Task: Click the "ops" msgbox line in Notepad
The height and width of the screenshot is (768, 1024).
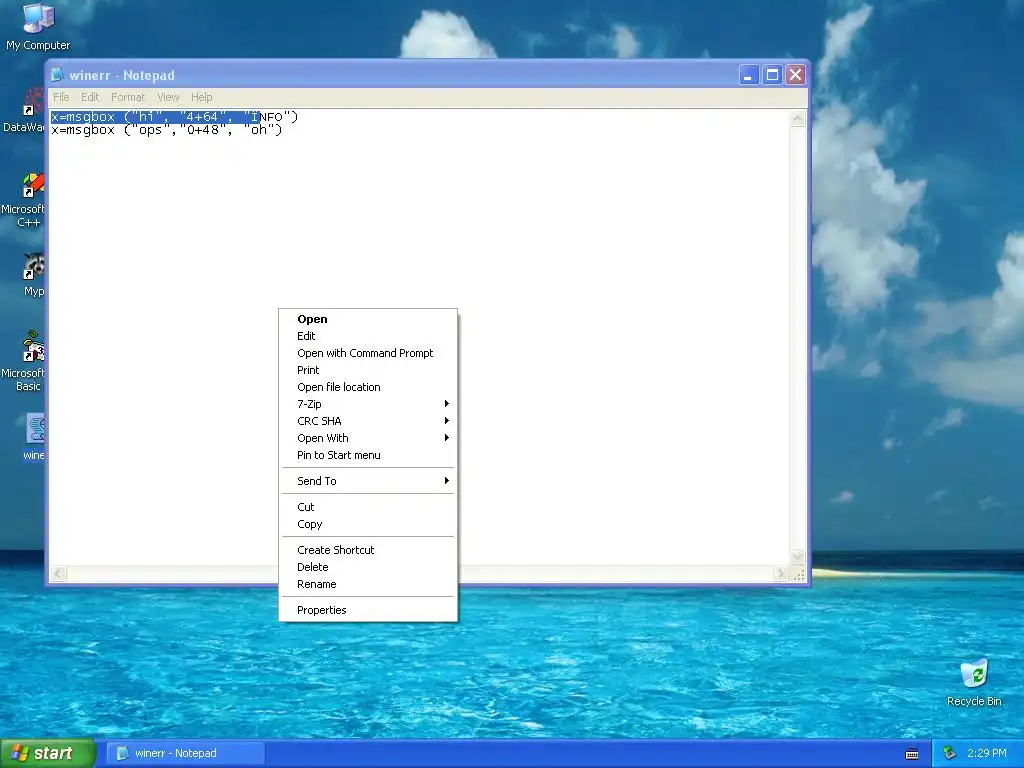Action: 167,130
